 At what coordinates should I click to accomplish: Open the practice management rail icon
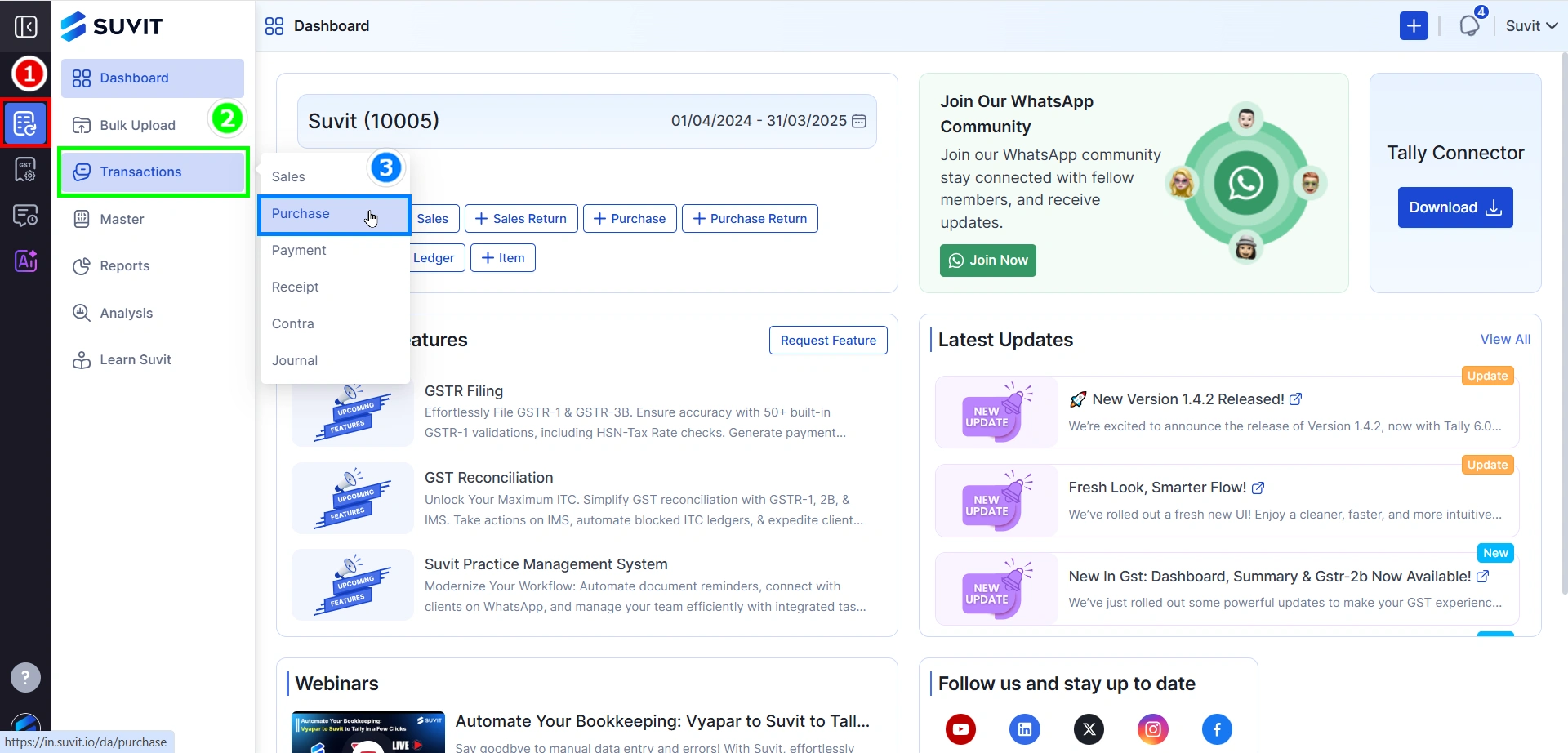tap(26, 216)
